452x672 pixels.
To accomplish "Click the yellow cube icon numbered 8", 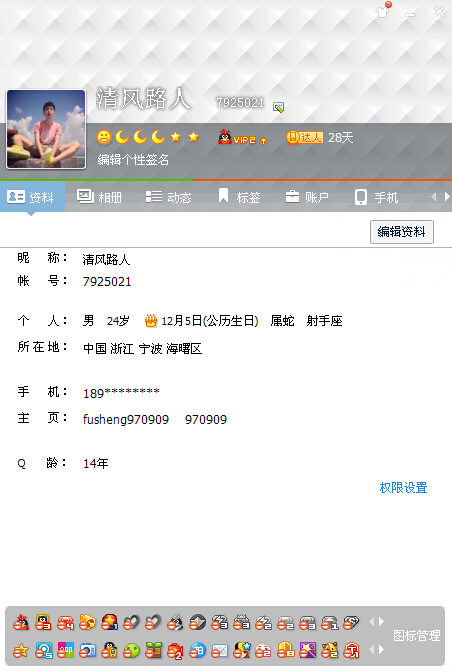I will (x=286, y=651).
